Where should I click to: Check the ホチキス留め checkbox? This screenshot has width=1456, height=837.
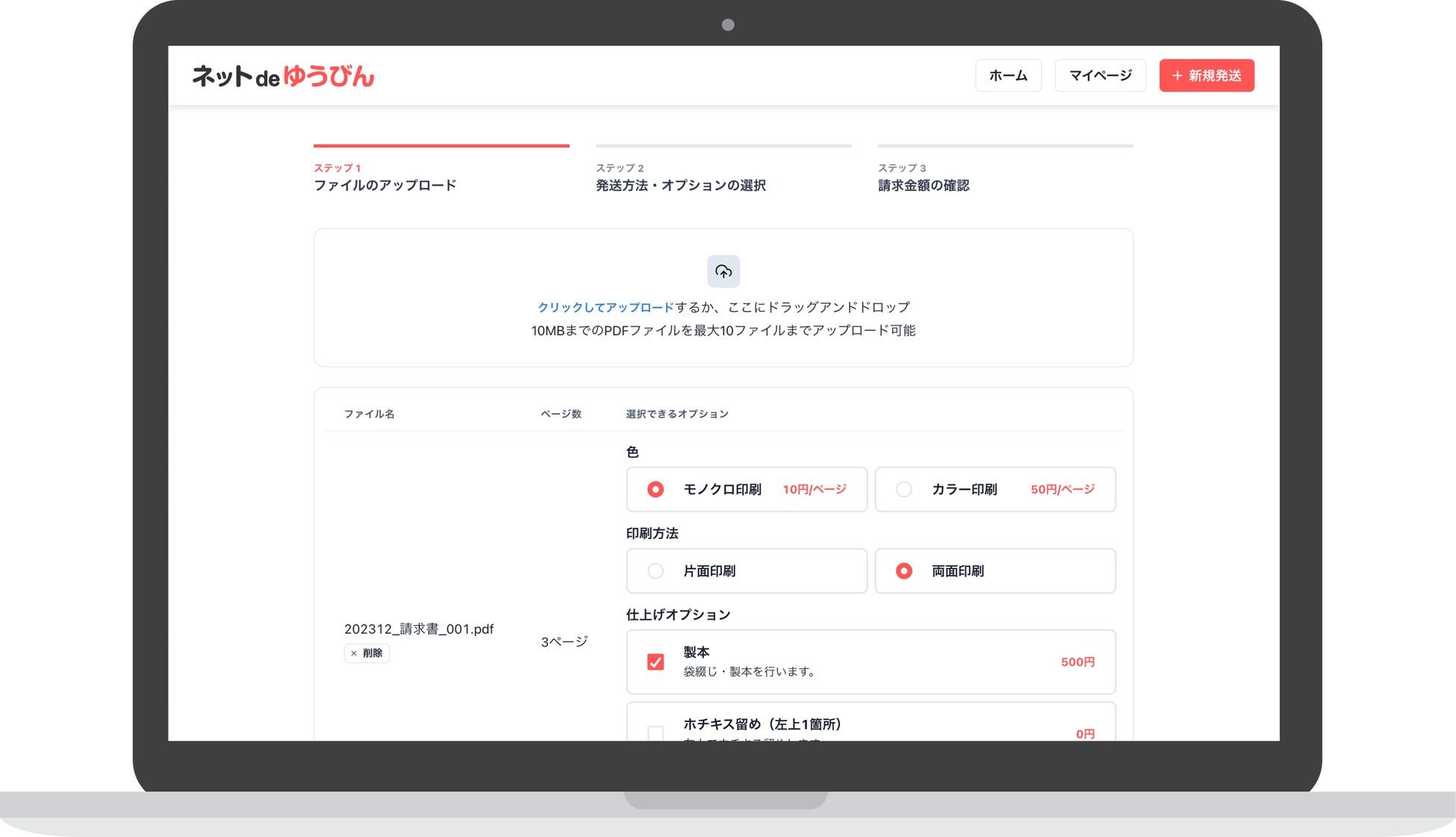[655, 733]
